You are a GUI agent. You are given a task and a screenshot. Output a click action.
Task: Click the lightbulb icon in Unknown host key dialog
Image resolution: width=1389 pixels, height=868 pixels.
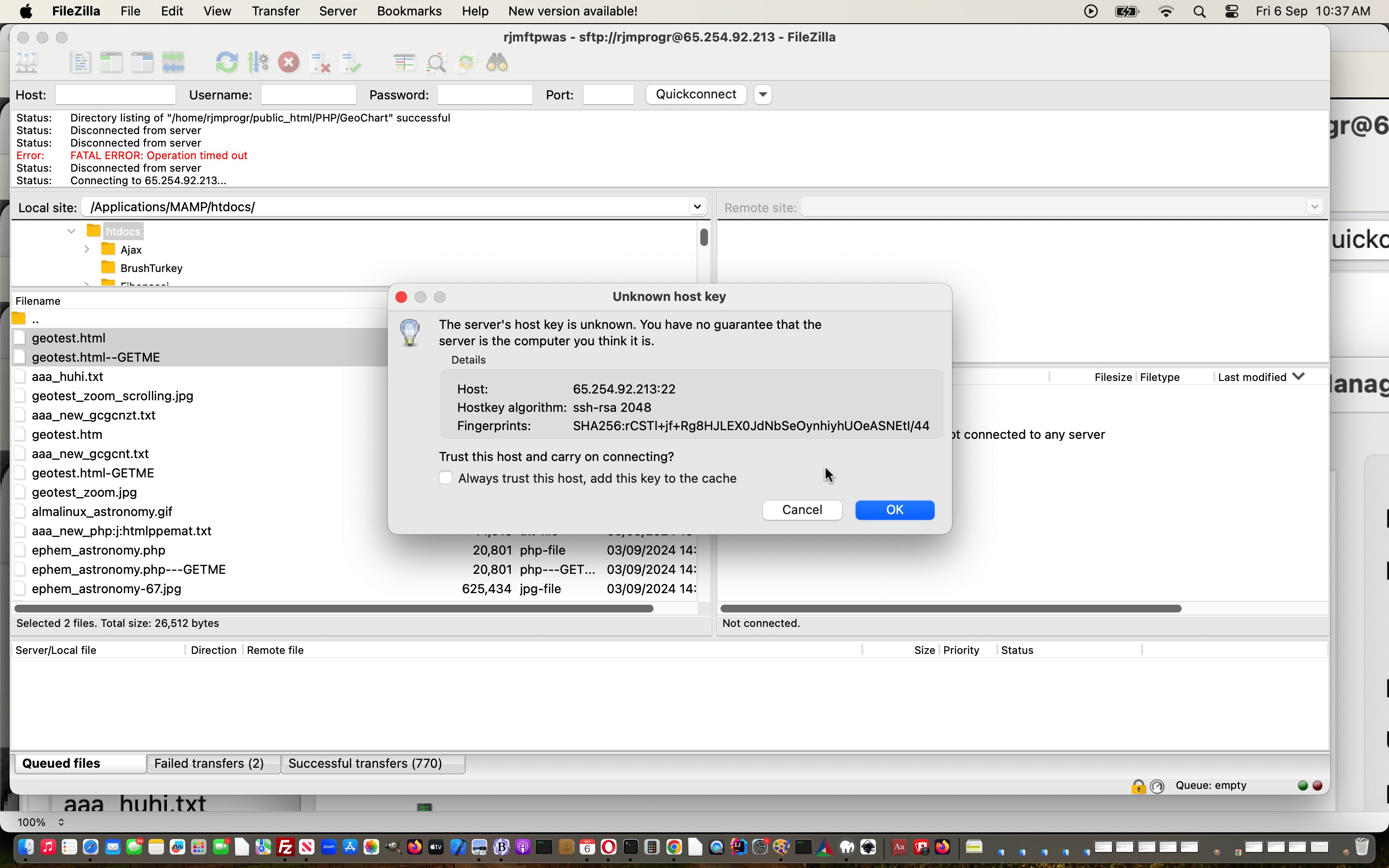coord(410,332)
